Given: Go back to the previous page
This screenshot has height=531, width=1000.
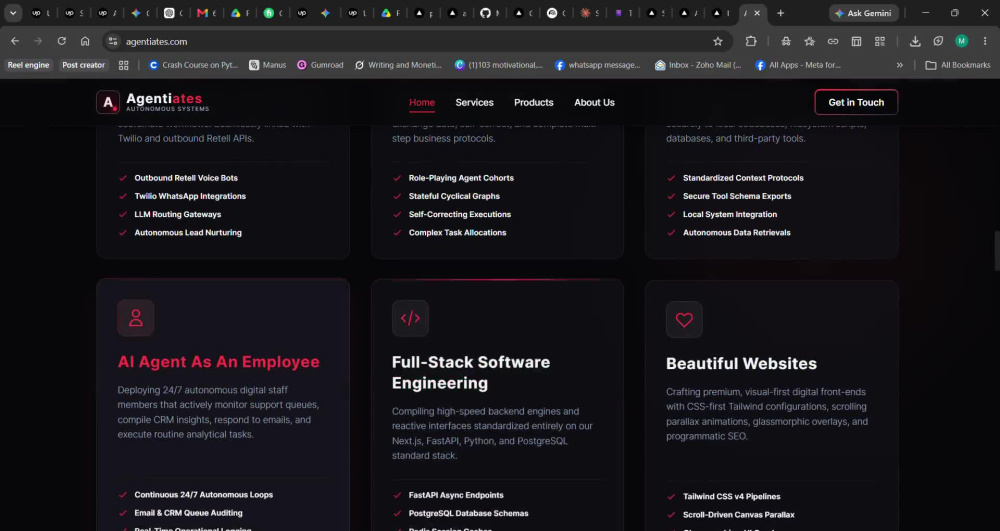Looking at the screenshot, I should (x=15, y=41).
